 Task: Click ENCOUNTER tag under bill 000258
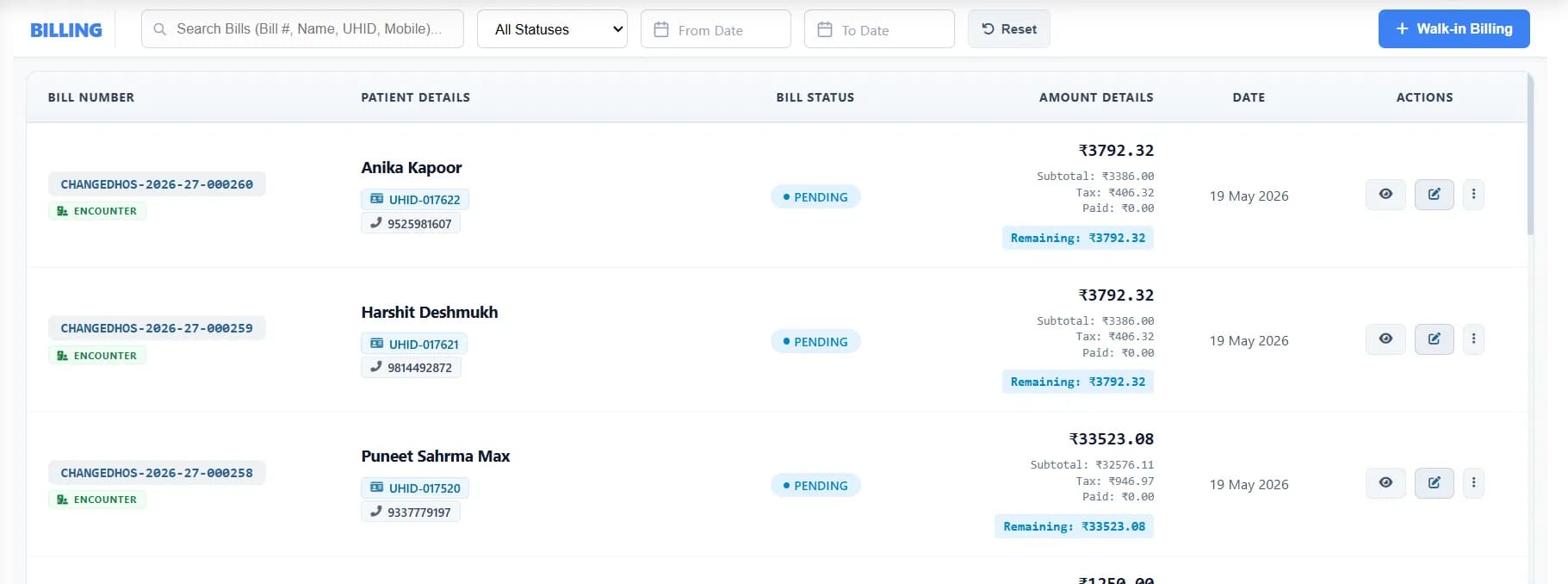97,500
